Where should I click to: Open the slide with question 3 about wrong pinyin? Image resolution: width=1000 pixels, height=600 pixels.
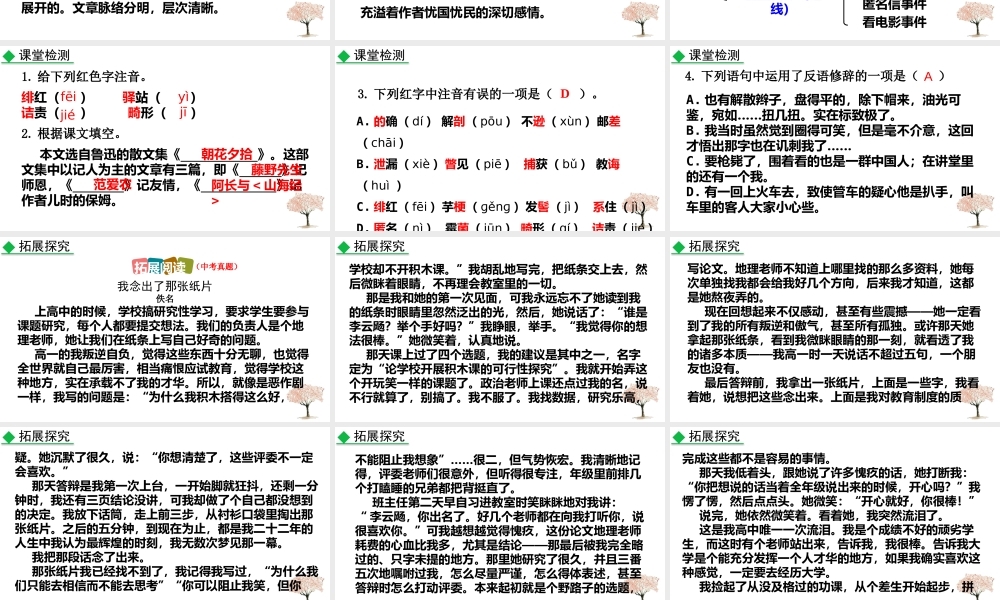tap(499, 138)
